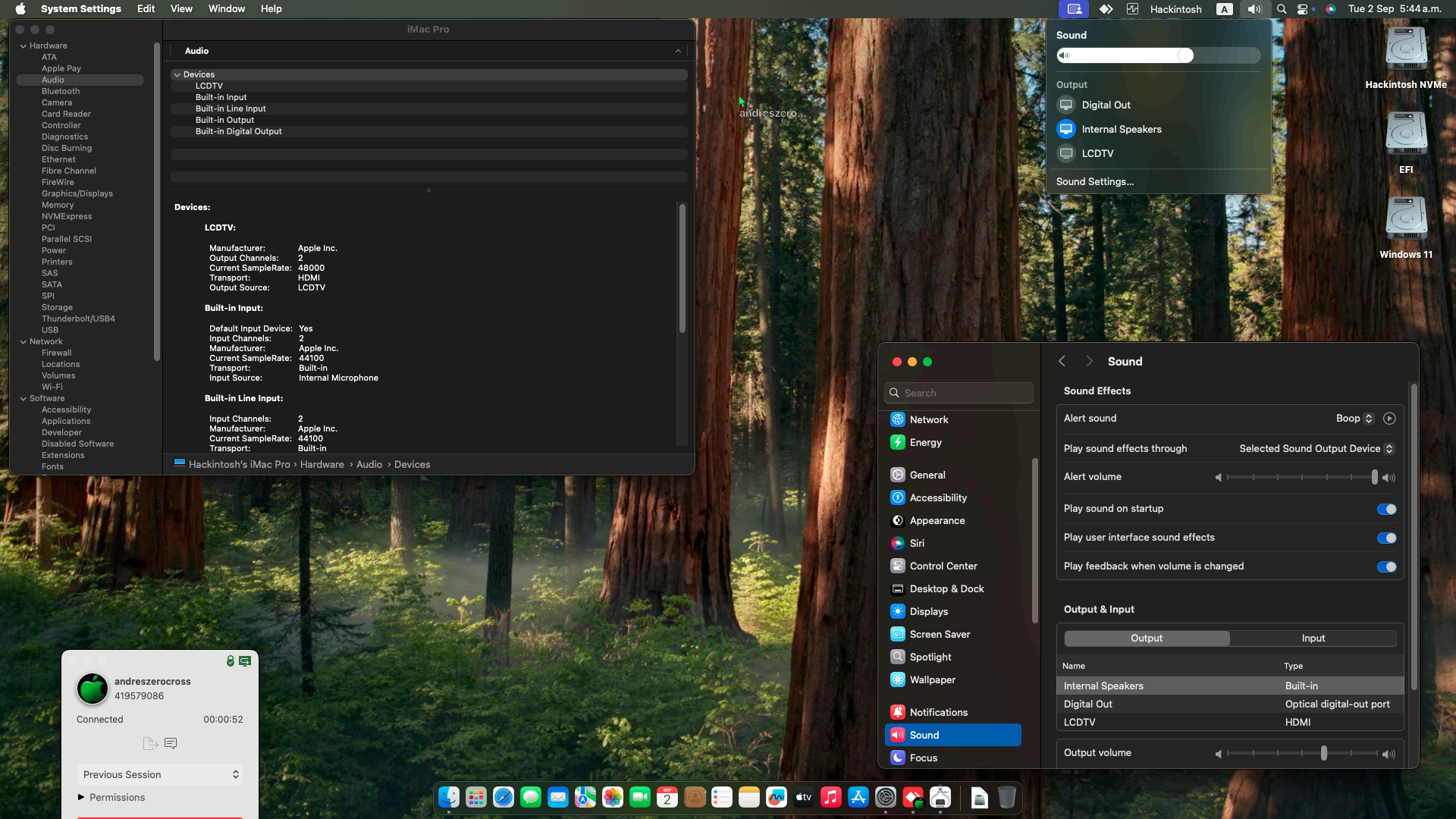Open the Alert sound Boop dropdown
Screen dimensions: 1456x819
pyautogui.click(x=1354, y=419)
